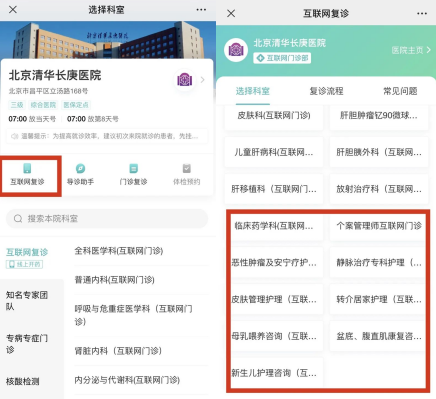This screenshot has width=436, height=399.
Task: Open the more options menu on 互联网复诊 screen
Action: [x=422, y=13]
